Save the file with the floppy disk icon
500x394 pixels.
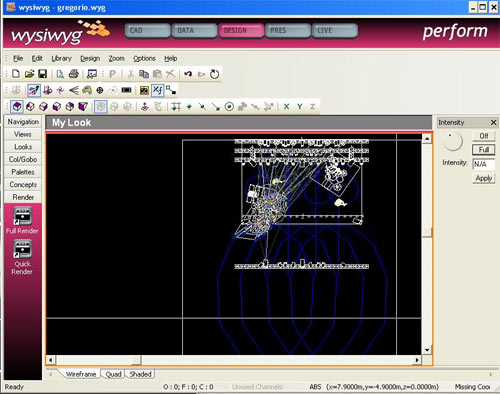coord(43,74)
